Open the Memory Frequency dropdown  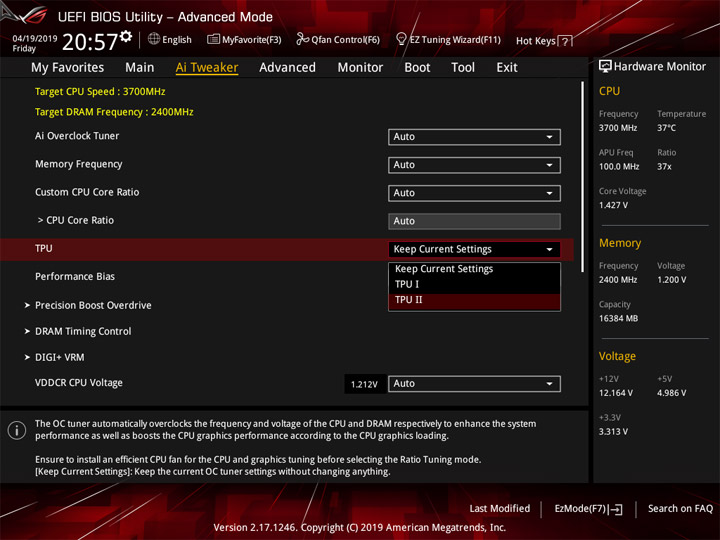click(x=474, y=165)
